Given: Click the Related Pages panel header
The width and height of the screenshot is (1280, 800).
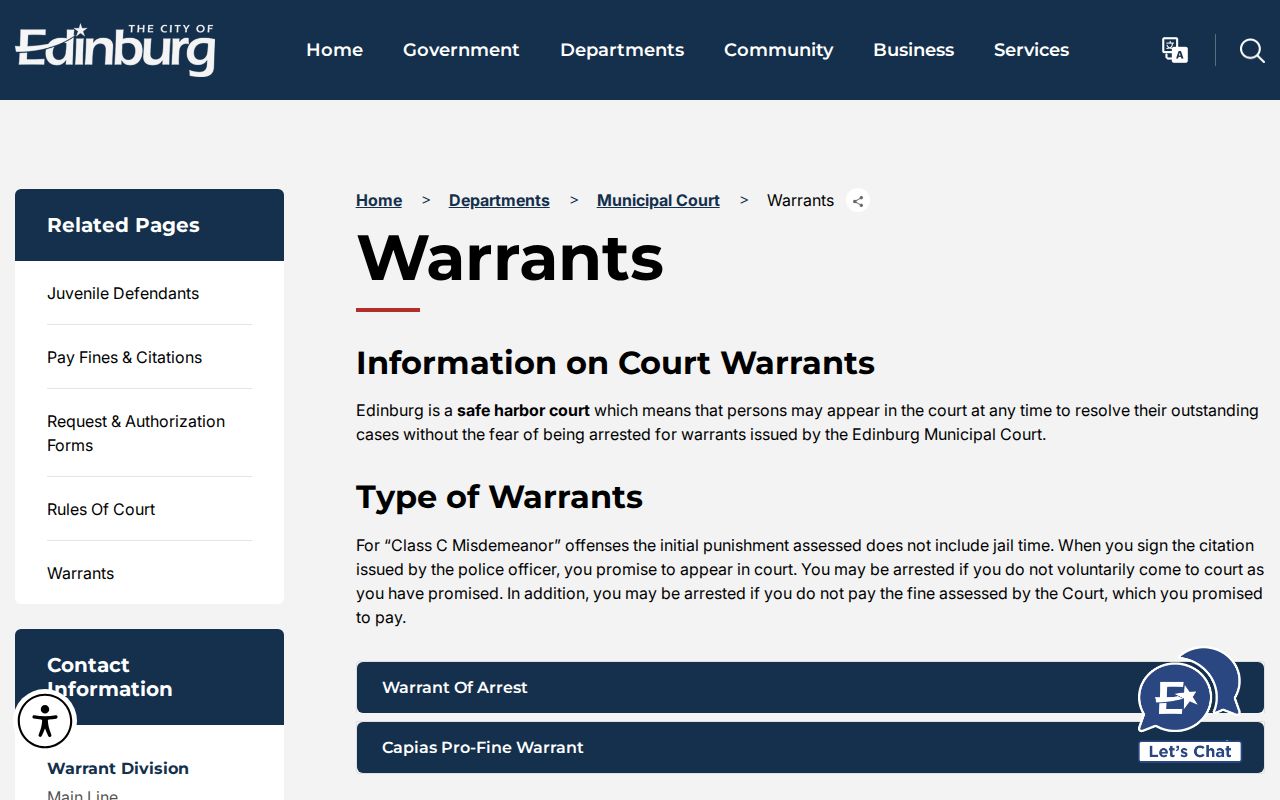Looking at the screenshot, I should pyautogui.click(x=149, y=225).
